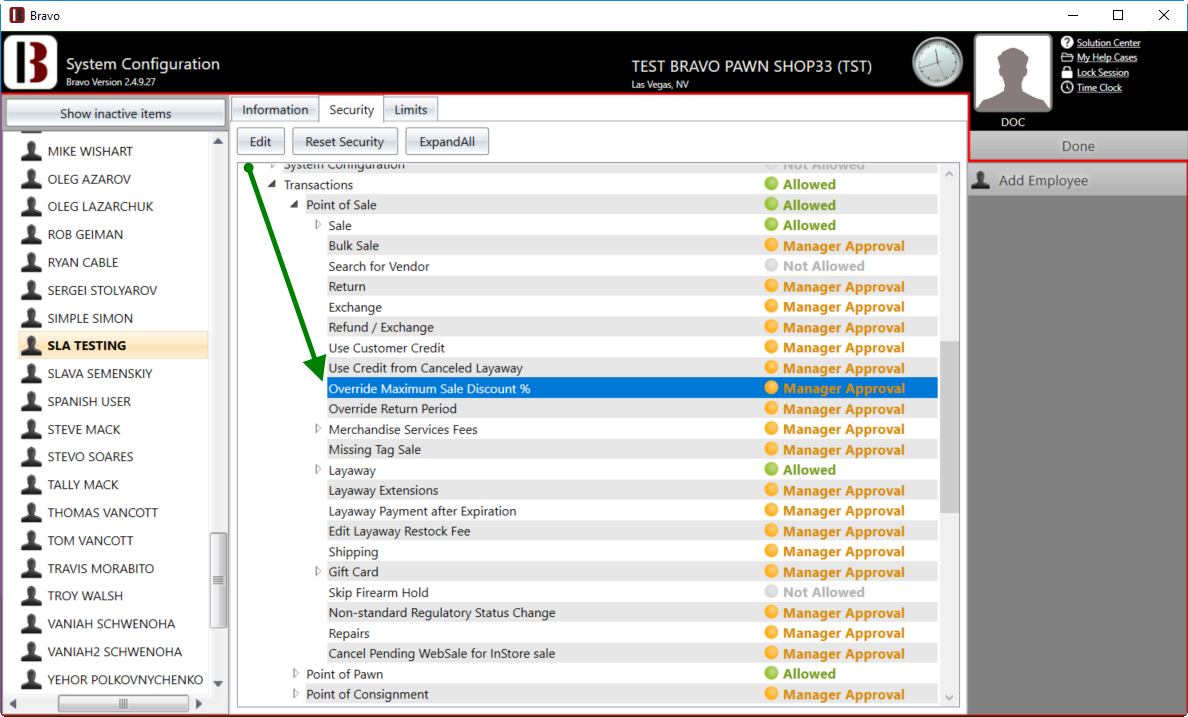
Task: Collapse the Transactions tree node
Action: (x=273, y=184)
